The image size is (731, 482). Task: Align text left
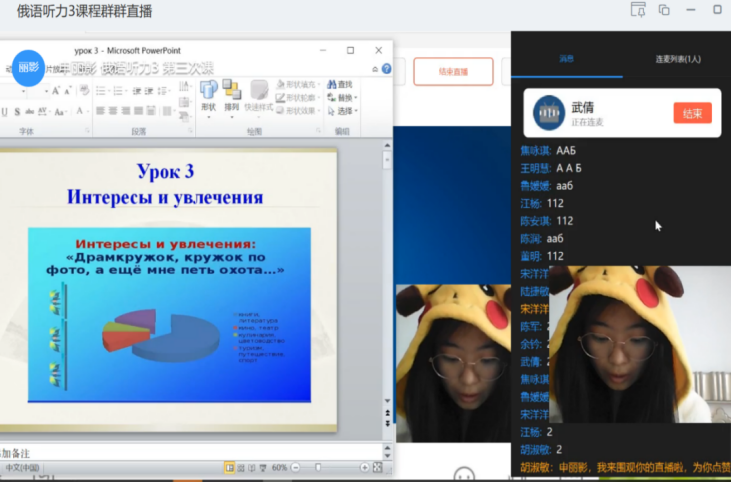point(100,111)
